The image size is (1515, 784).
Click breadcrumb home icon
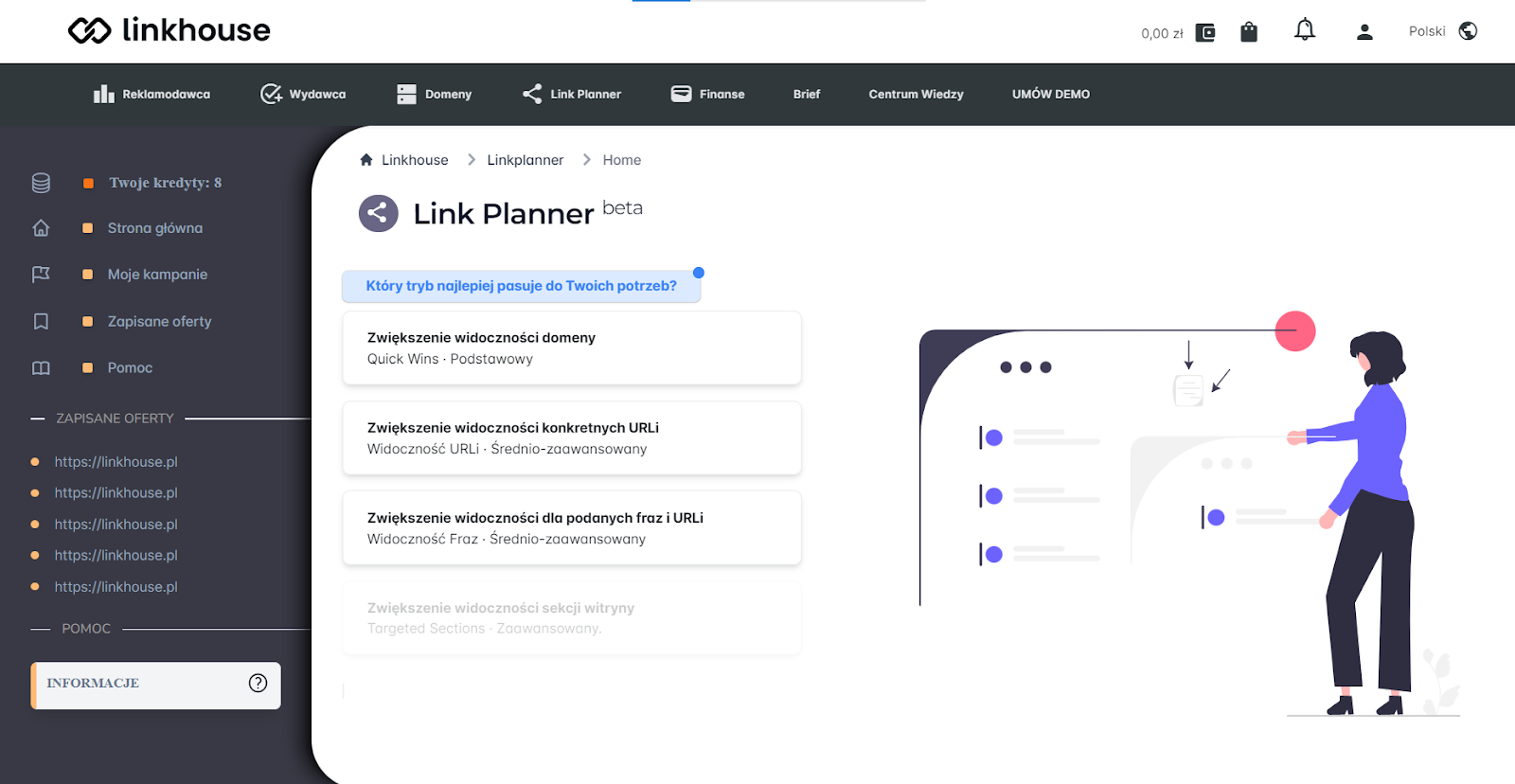click(x=366, y=160)
